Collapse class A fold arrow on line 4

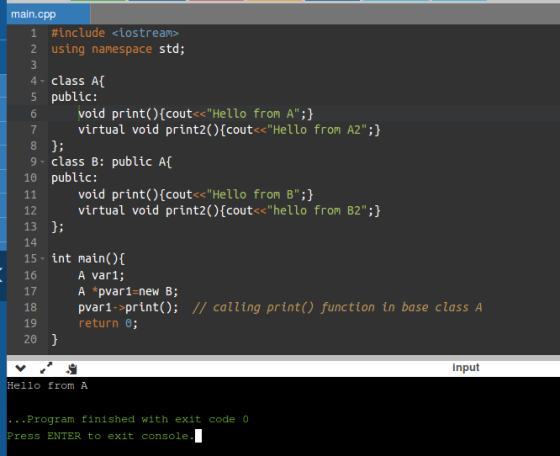[x=42, y=81]
